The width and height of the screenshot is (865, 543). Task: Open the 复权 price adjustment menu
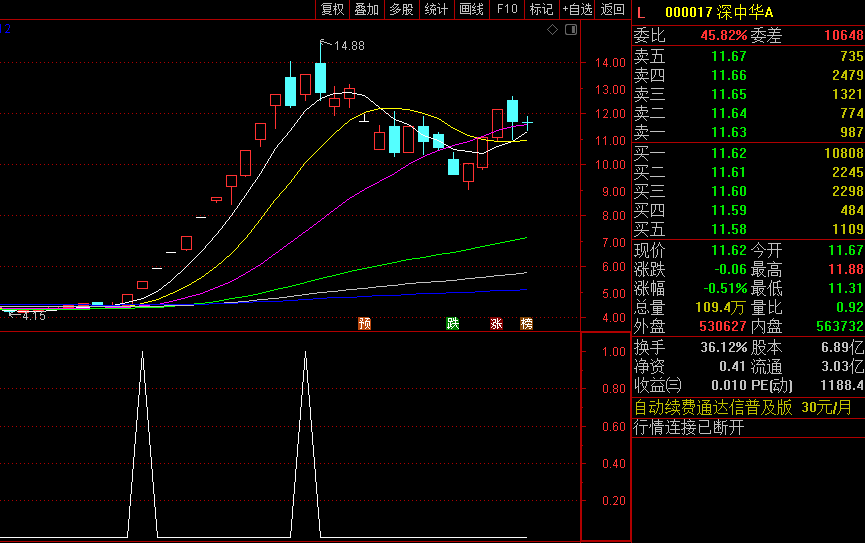point(333,9)
